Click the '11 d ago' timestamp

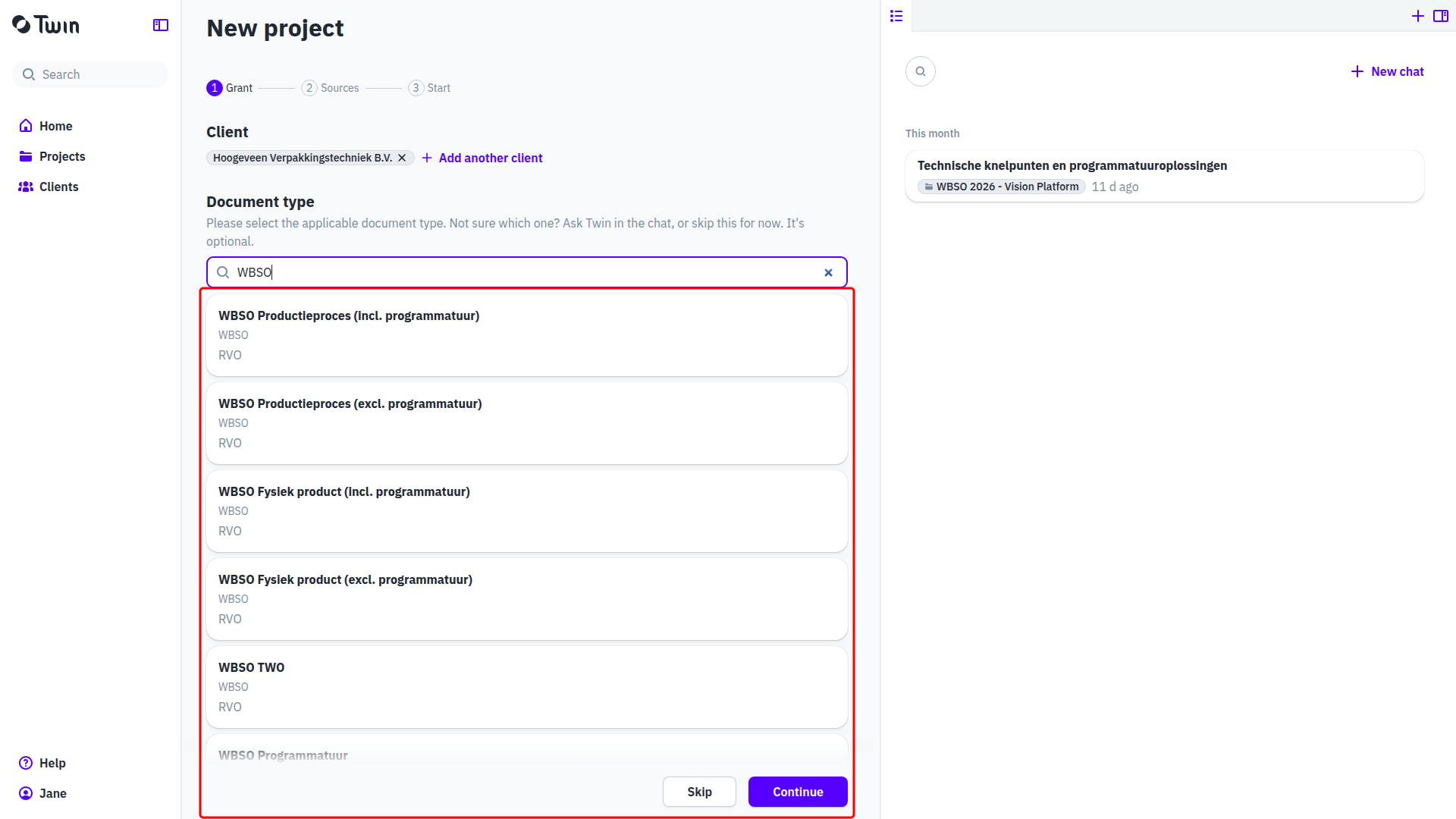point(1115,187)
